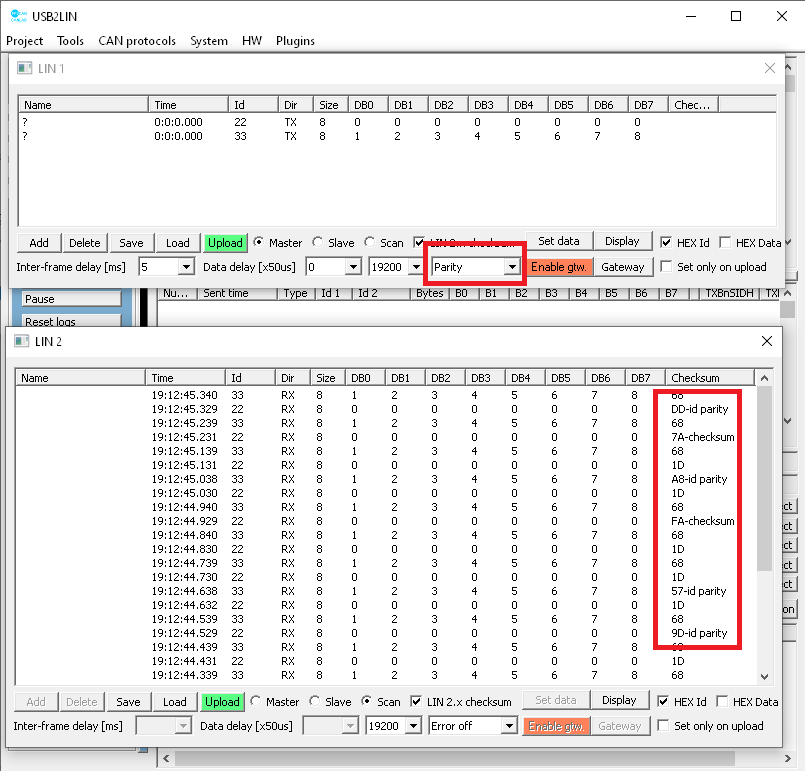Toggle HEX Id checkbox in LIN 2
805x771 pixels.
pos(663,701)
